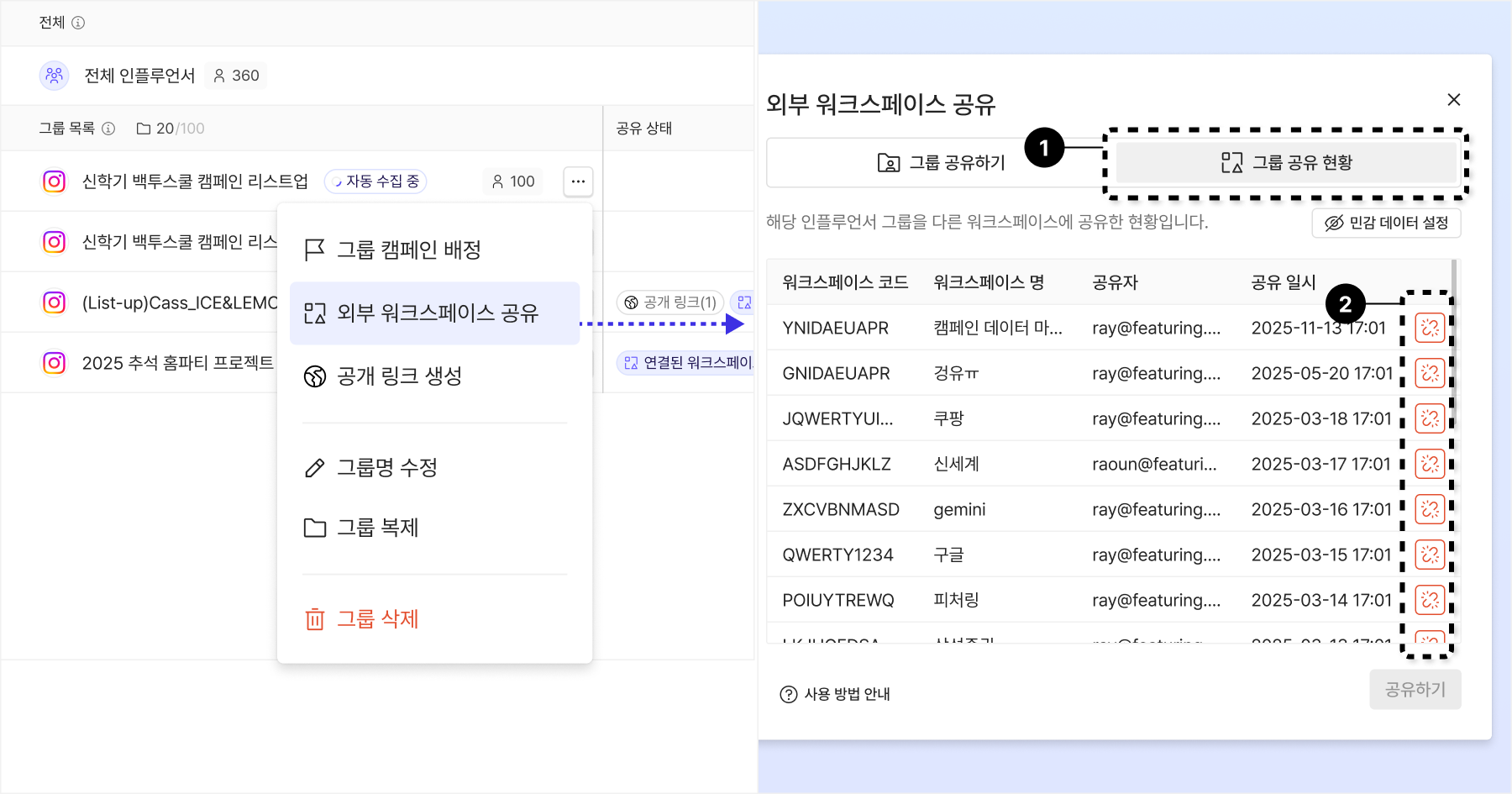Close the 외부 워크스페이스 공유 dialog

(1454, 100)
